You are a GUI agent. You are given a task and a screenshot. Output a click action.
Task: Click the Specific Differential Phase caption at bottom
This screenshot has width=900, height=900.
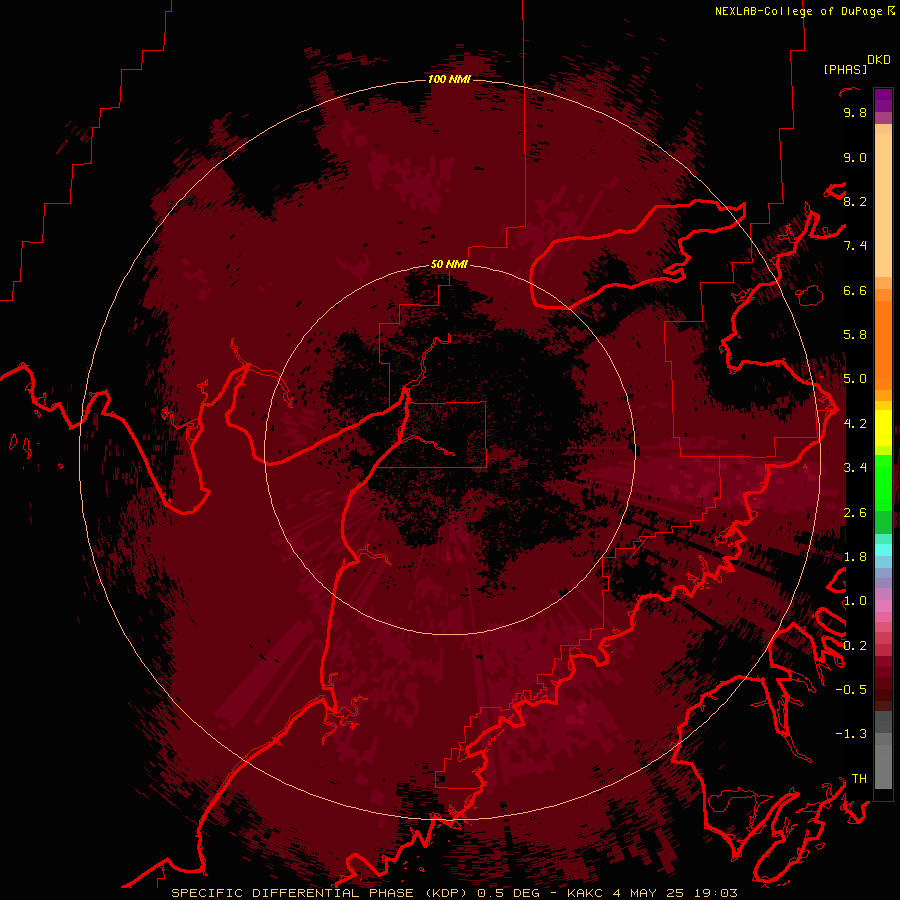point(454,893)
